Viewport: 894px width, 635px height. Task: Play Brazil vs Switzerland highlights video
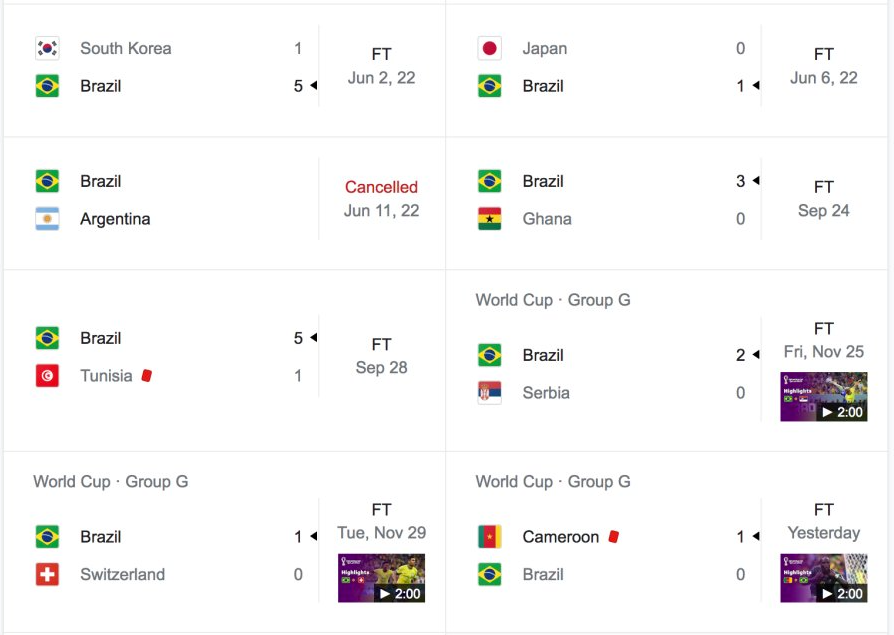pos(381,578)
